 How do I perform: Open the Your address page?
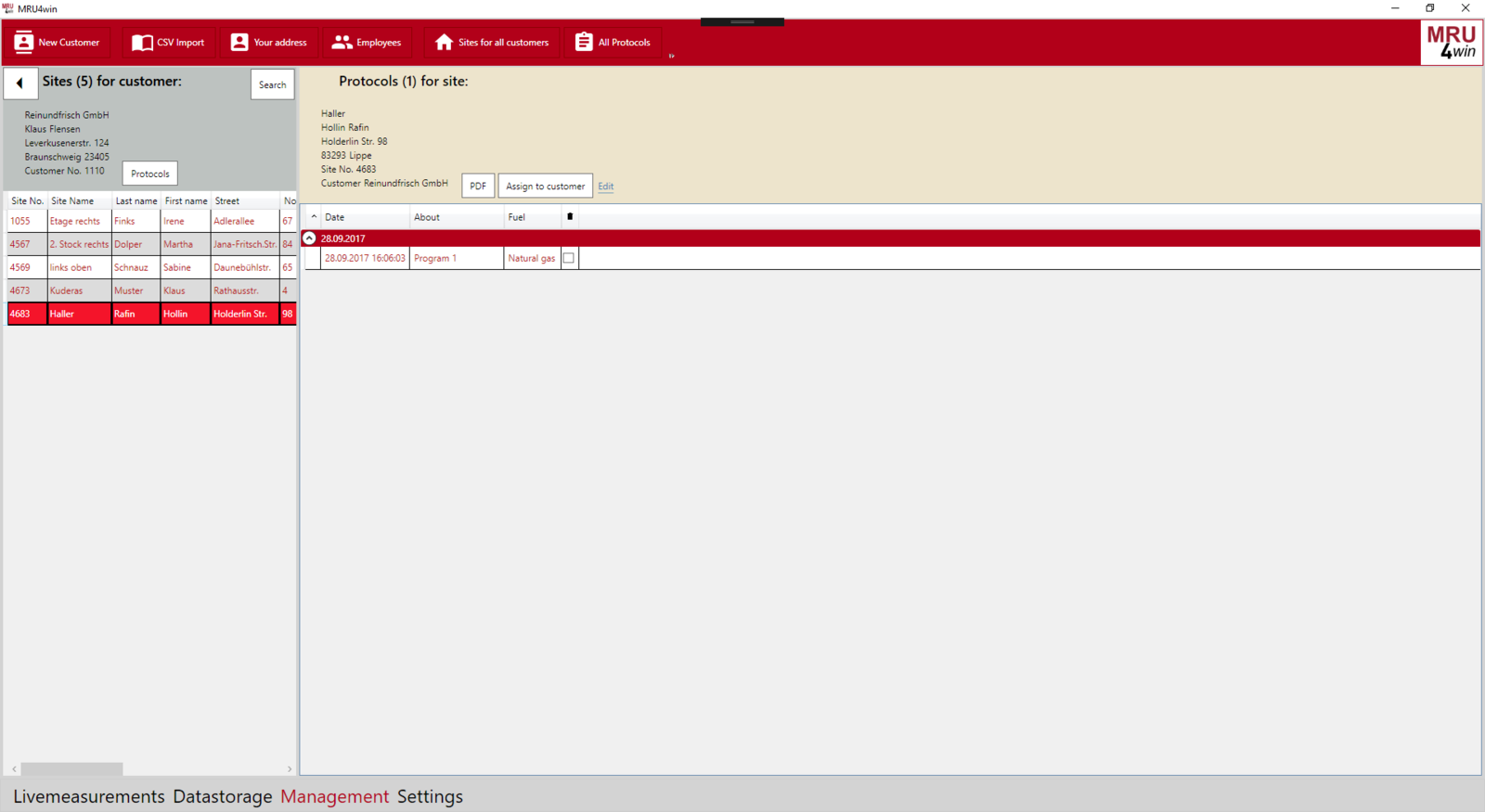pos(268,43)
